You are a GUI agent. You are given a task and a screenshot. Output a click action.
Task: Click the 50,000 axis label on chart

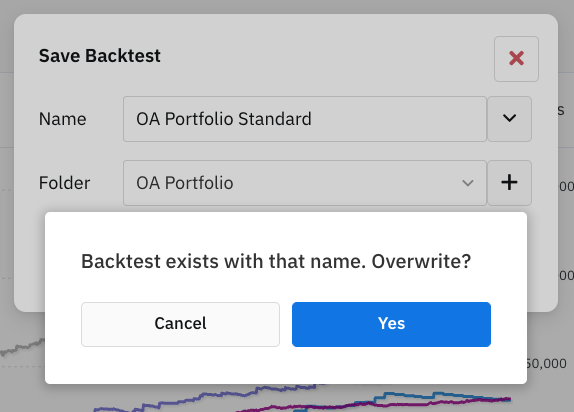[x=546, y=363]
